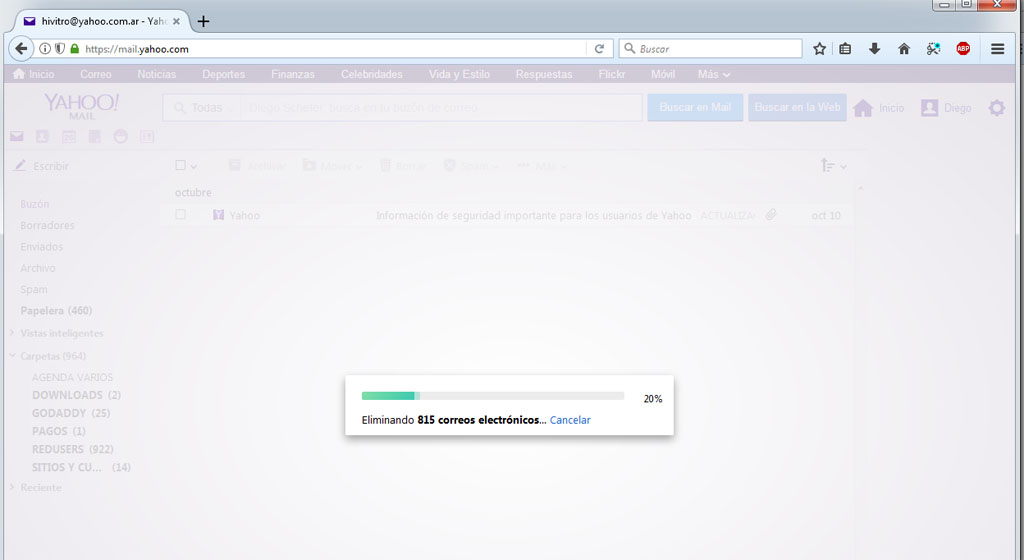Click the browser home icon
Screen dimensions: 1024x560
(904, 48)
